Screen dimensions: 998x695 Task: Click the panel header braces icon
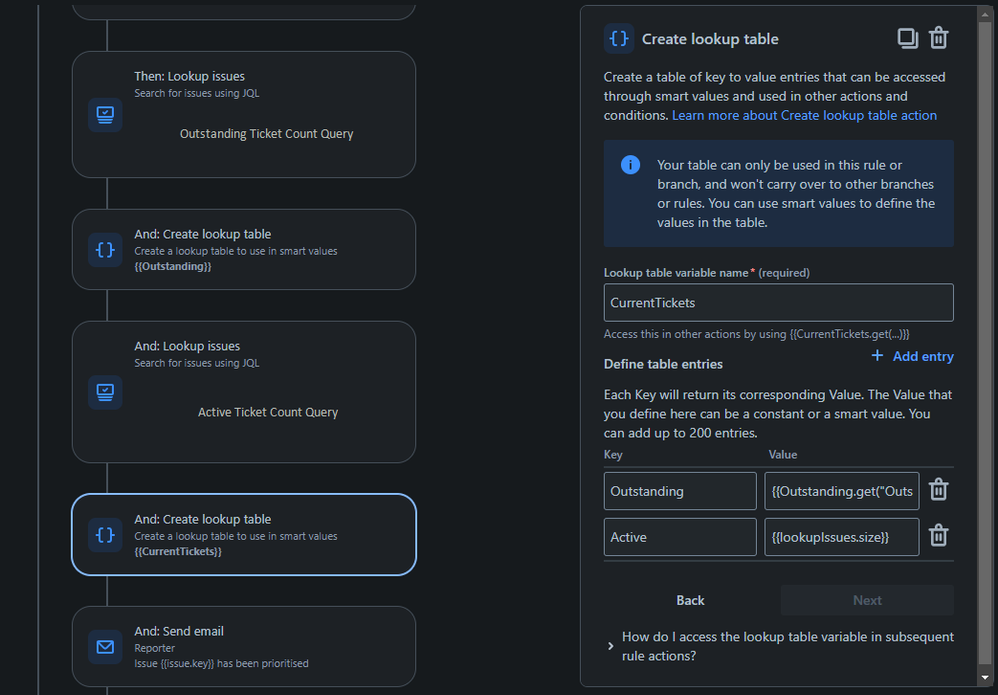619,39
